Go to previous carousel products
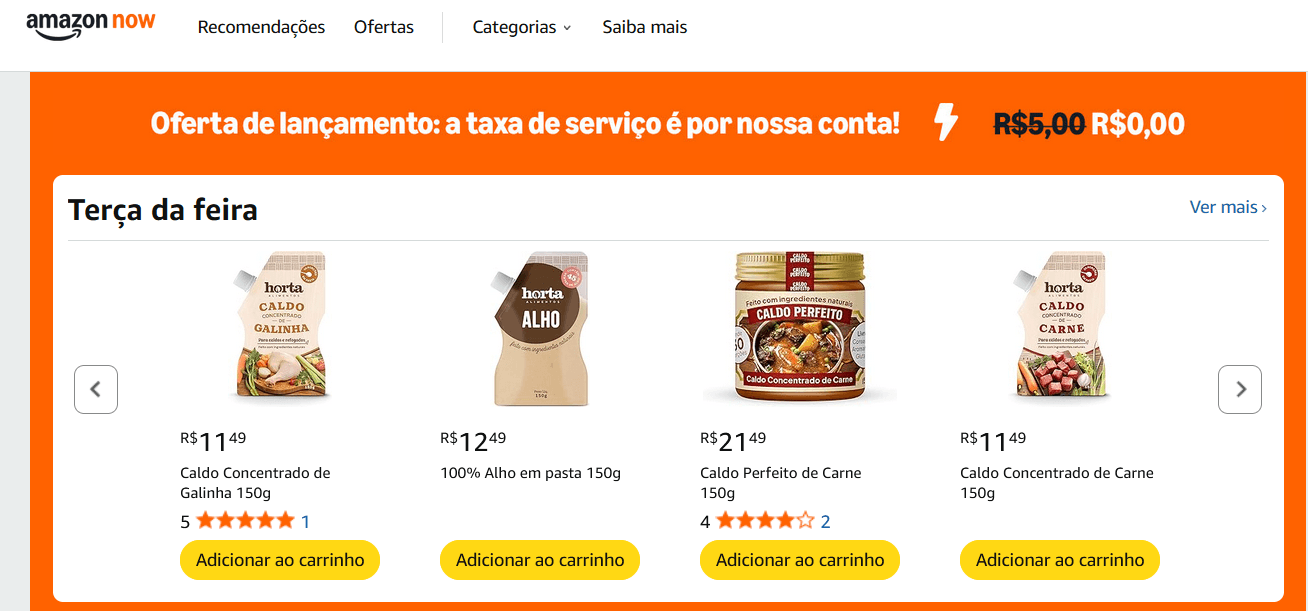The image size is (1308, 611). click(x=96, y=389)
